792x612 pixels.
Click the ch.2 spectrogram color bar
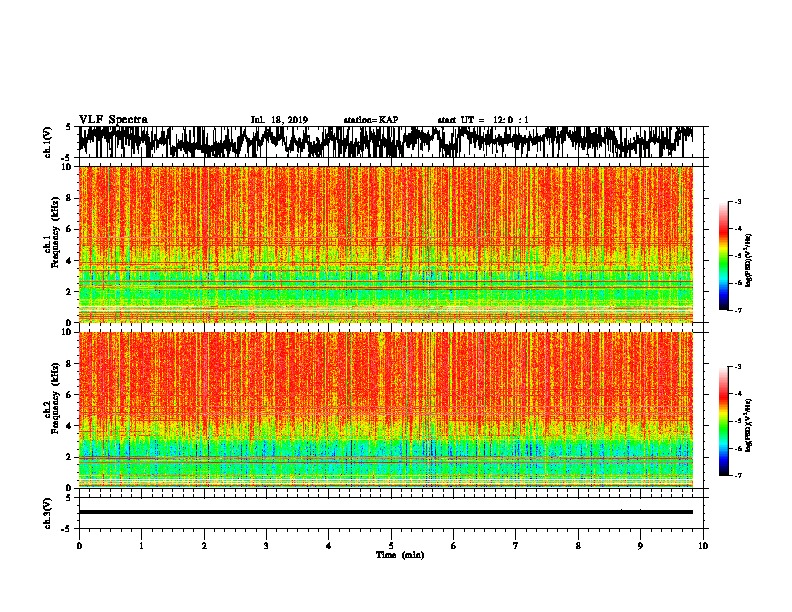723,421
